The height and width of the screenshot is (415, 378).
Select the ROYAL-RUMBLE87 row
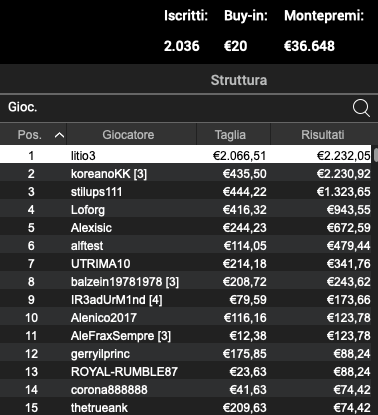(x=185, y=371)
